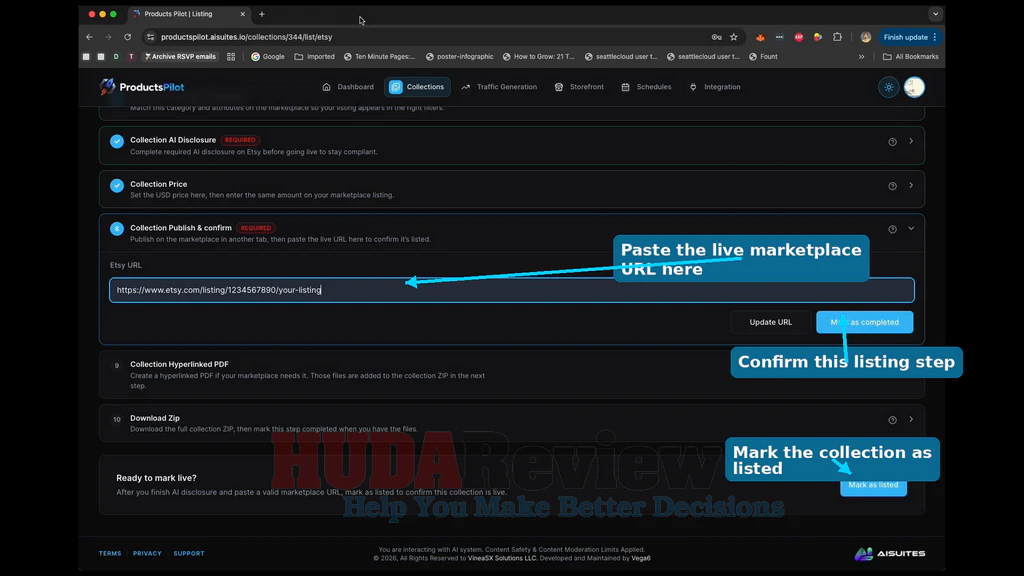1024x576 pixels.
Task: Open the Support footer link
Action: 189,553
